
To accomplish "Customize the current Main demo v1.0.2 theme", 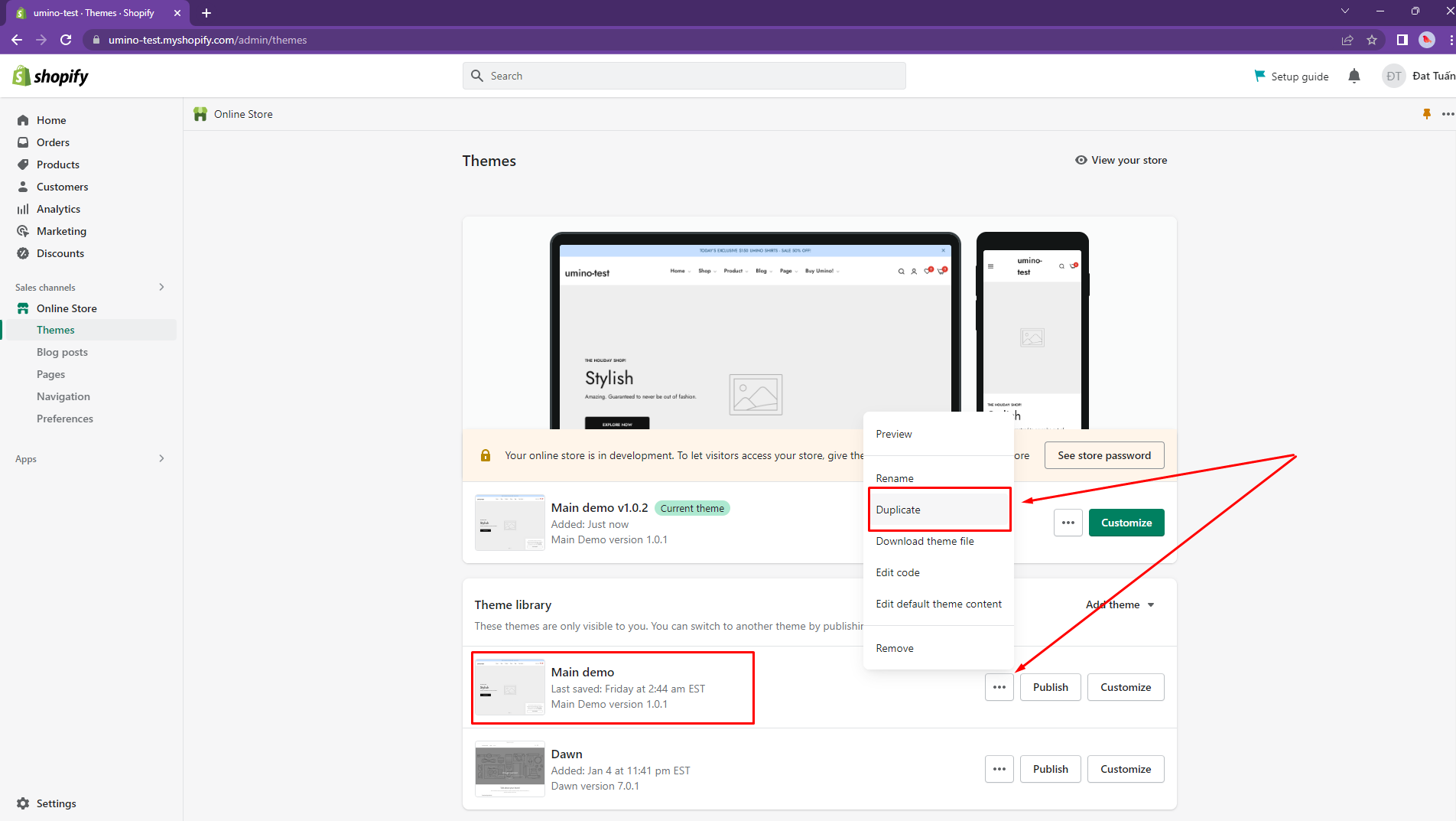I will click(x=1126, y=523).
